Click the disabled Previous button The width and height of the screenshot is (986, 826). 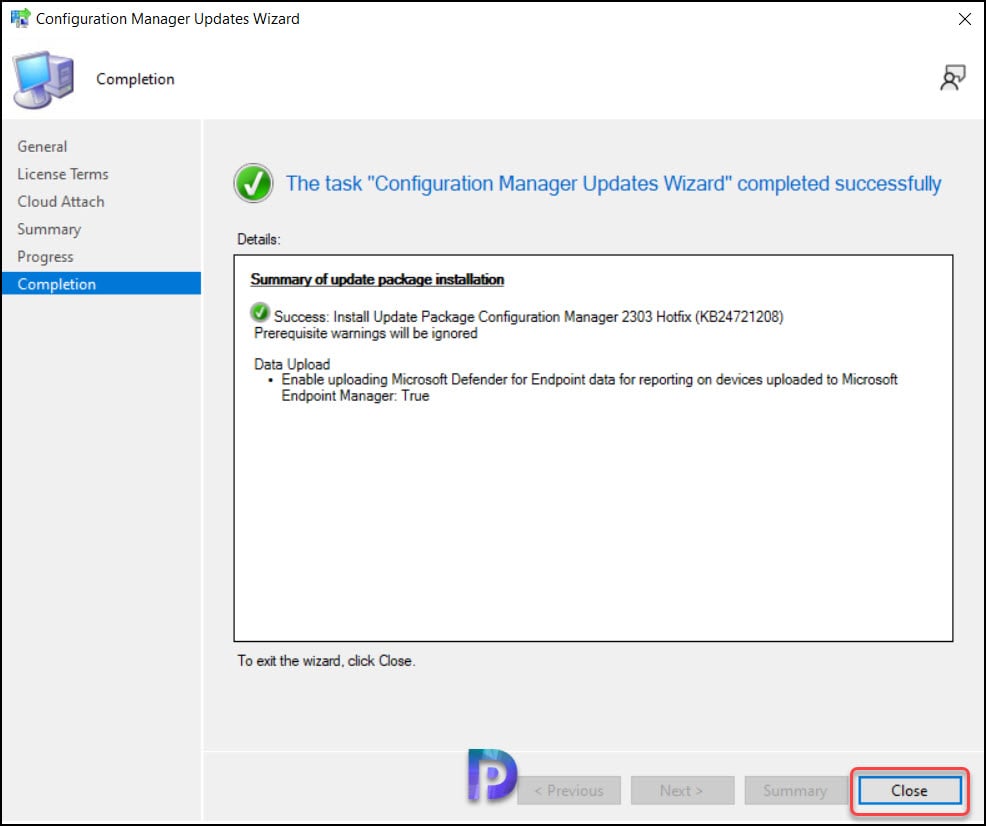pos(569,790)
